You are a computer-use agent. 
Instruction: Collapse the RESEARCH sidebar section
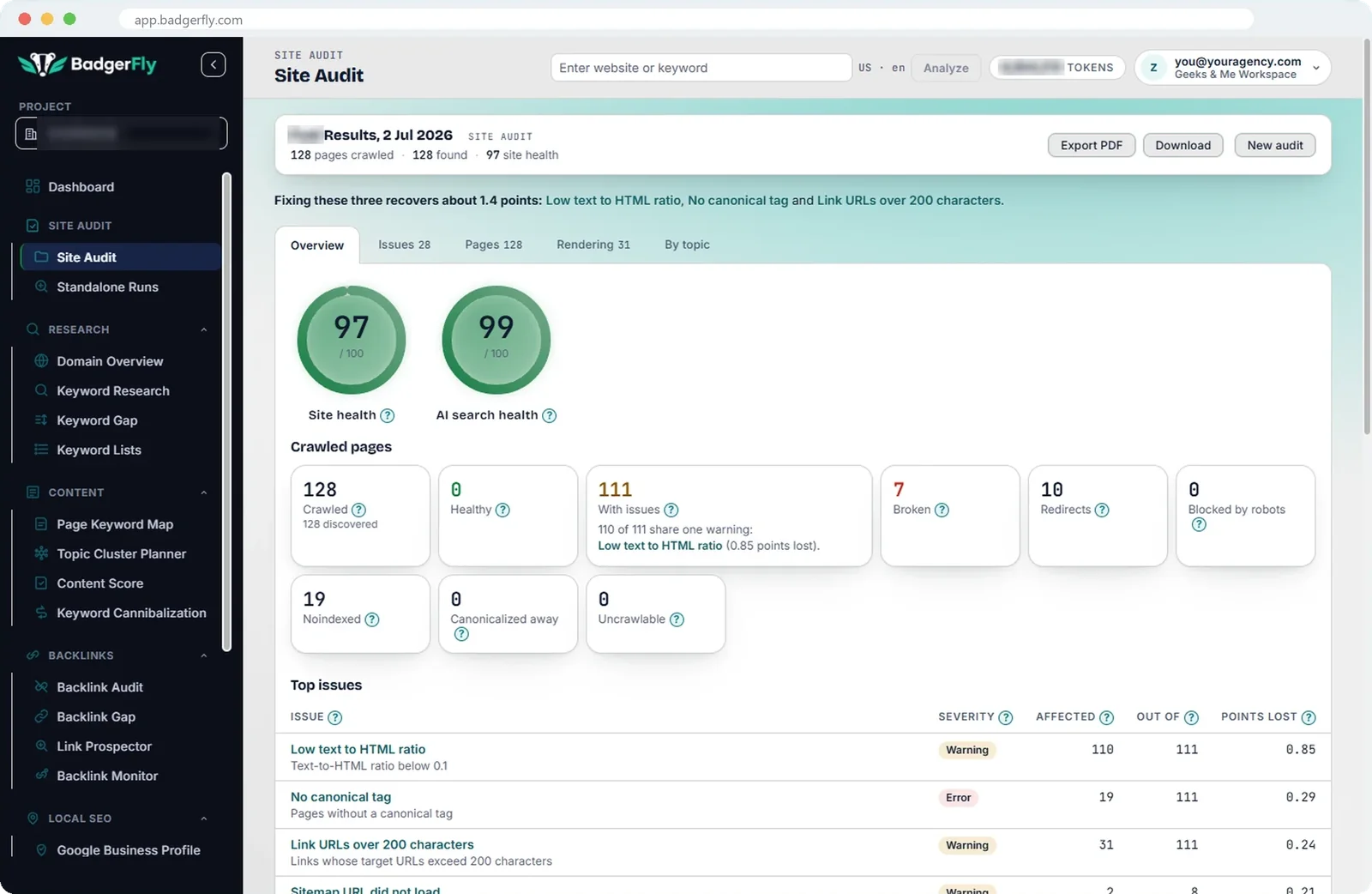204,329
